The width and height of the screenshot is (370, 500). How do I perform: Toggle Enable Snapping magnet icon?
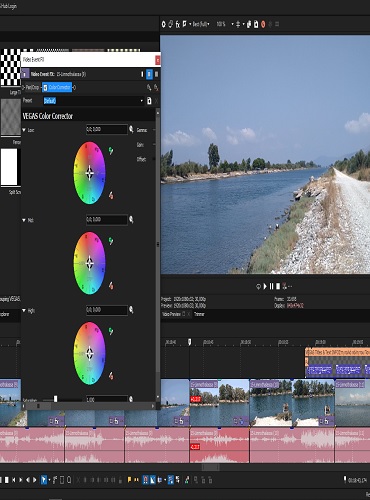click(x=145, y=480)
